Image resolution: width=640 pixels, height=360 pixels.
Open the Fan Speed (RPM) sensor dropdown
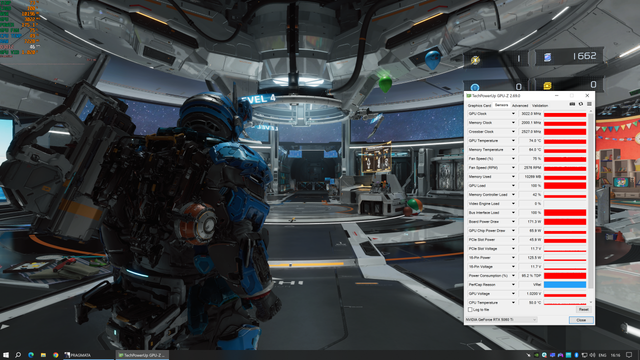tap(513, 167)
